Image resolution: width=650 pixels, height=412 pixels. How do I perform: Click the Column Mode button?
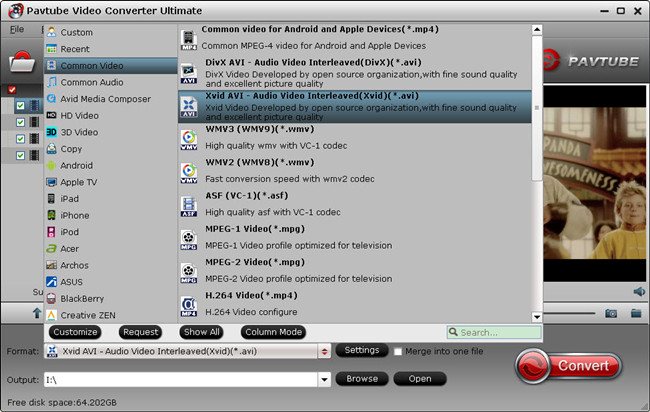click(x=273, y=332)
